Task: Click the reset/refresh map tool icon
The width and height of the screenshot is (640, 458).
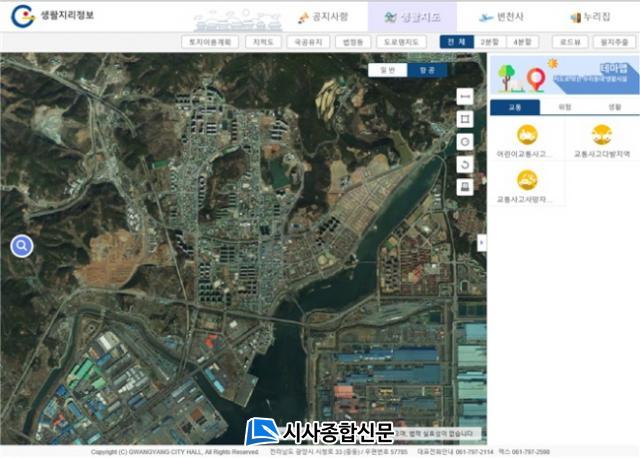Action: [464, 164]
